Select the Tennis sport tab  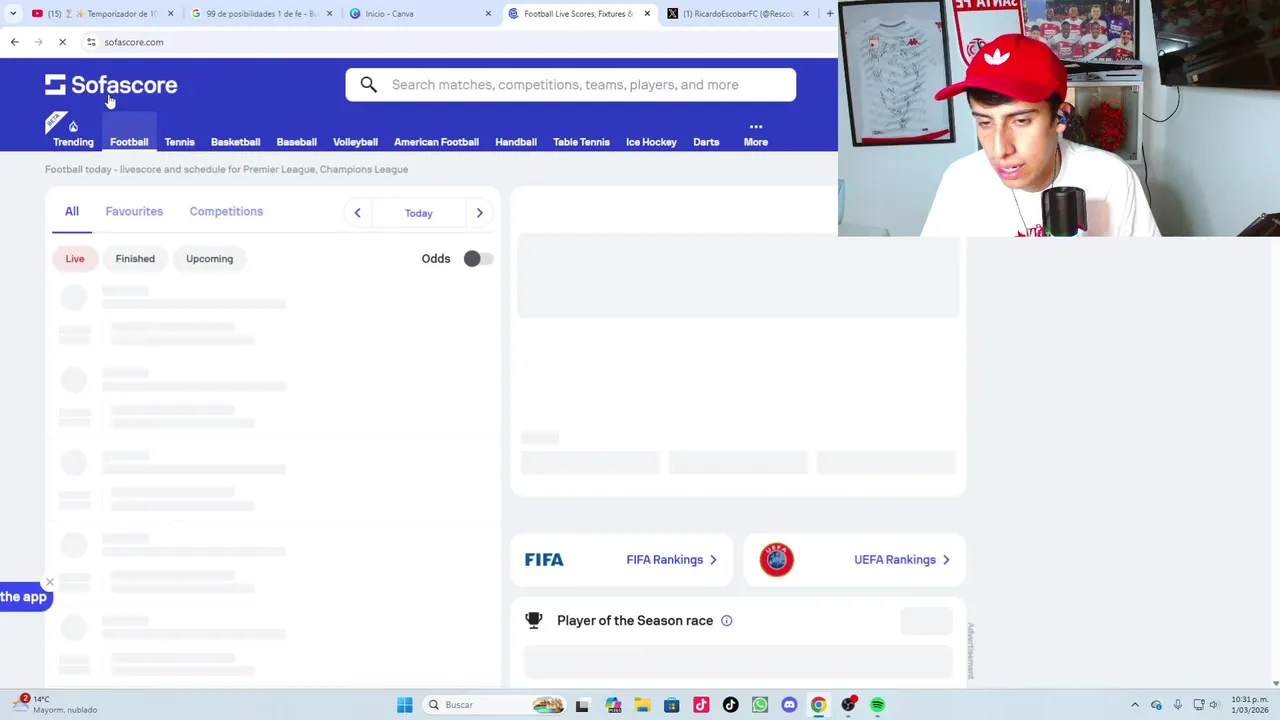(x=180, y=142)
